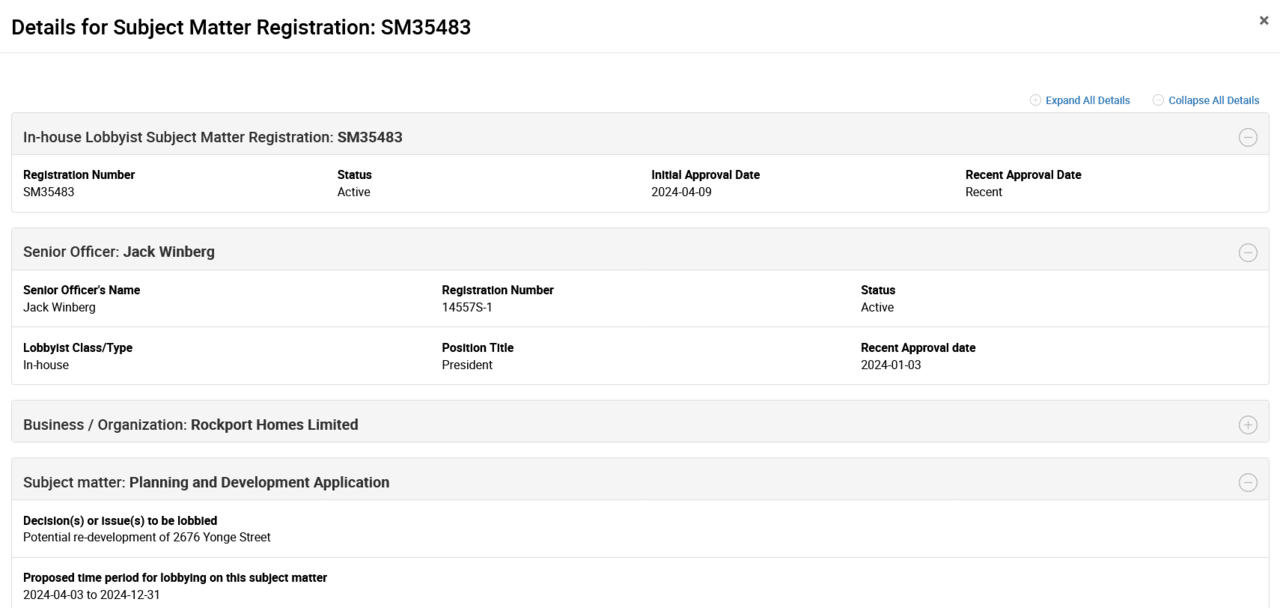This screenshot has height=608, width=1280.
Task: Close the Subject Matter Registration details dialog
Action: click(x=1264, y=21)
